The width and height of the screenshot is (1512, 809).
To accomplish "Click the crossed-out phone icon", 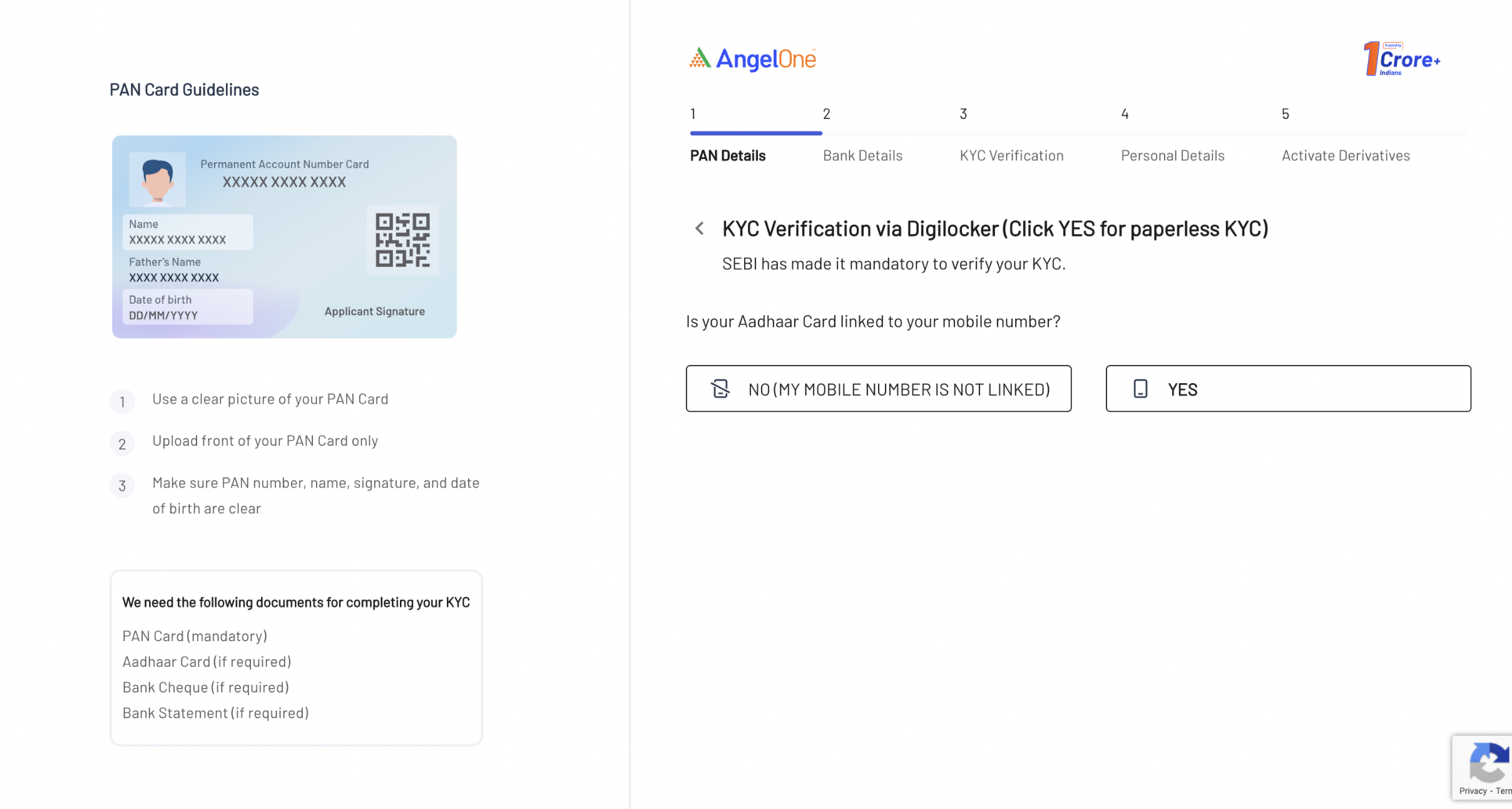I will click(720, 389).
